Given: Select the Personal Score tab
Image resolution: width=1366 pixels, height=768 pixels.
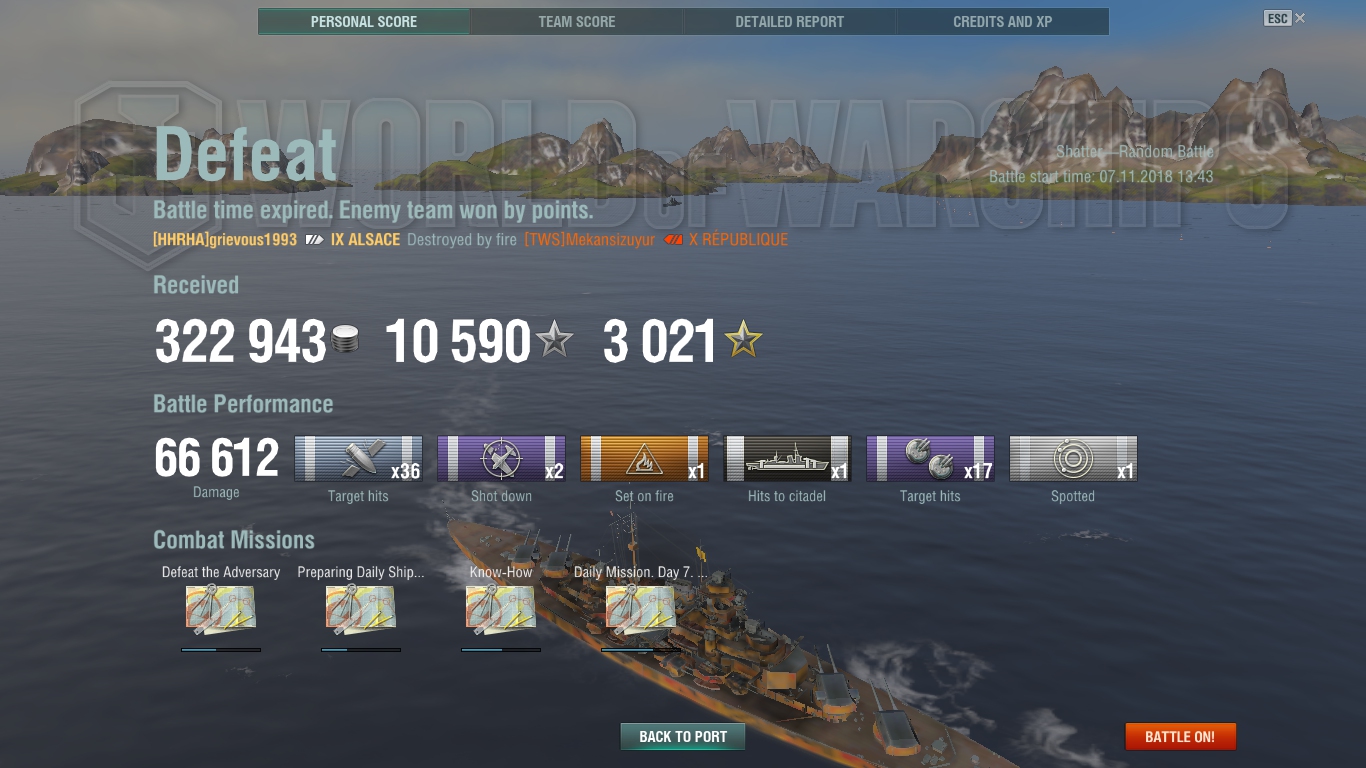Looking at the screenshot, I should click(364, 21).
